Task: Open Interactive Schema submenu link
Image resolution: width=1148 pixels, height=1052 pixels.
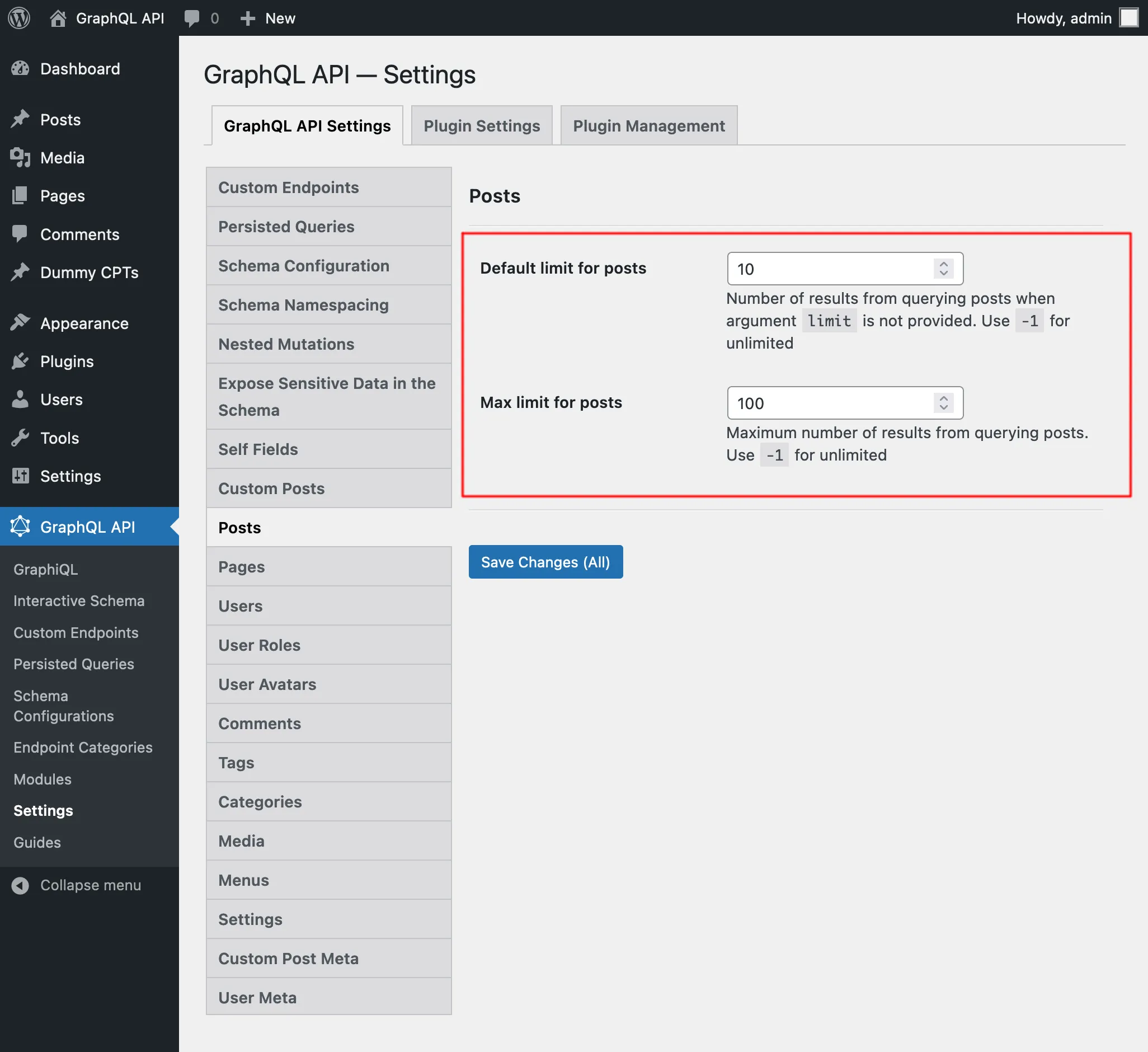Action: [x=79, y=601]
